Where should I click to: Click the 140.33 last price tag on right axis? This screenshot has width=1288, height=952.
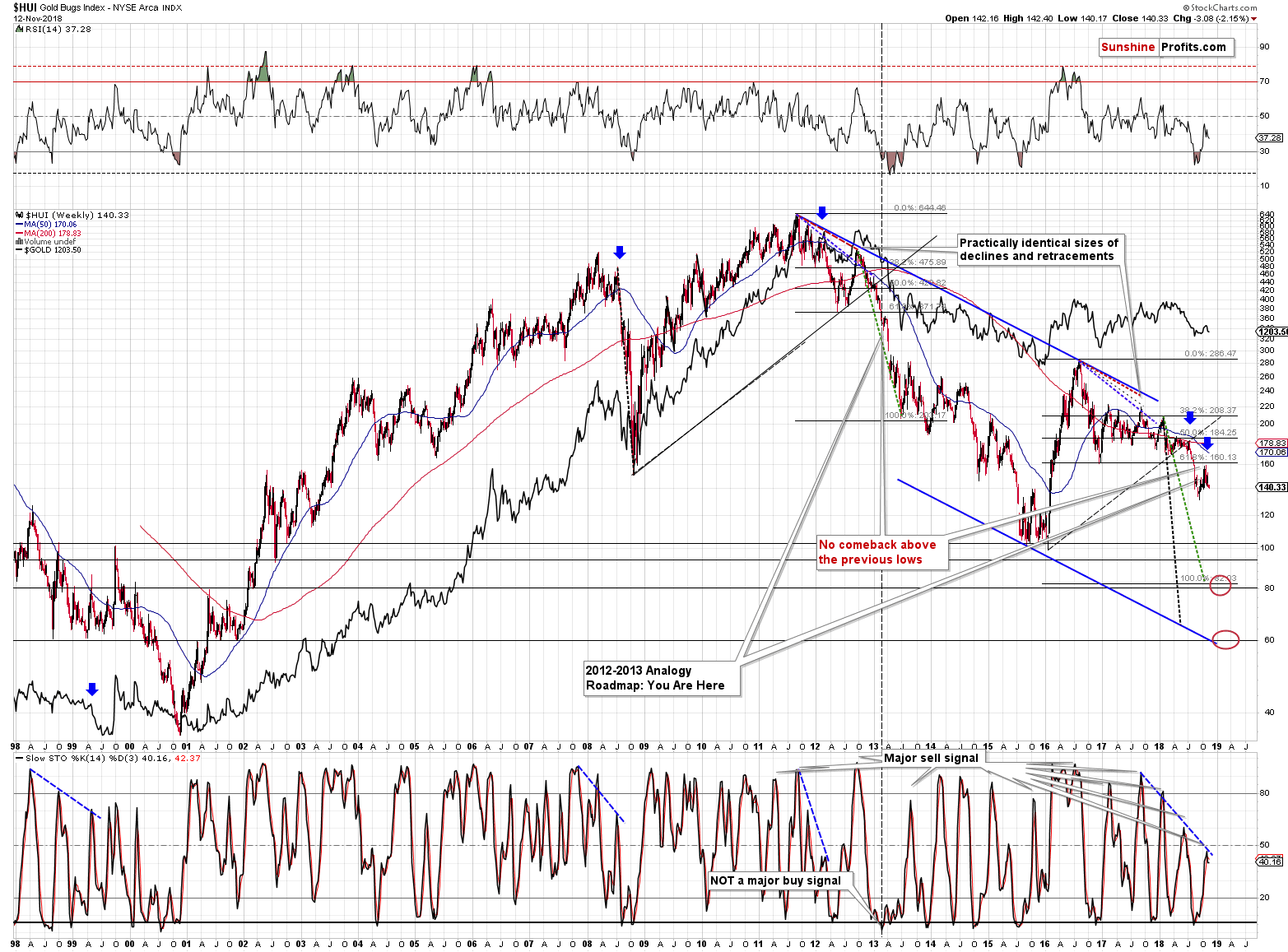(x=1272, y=487)
